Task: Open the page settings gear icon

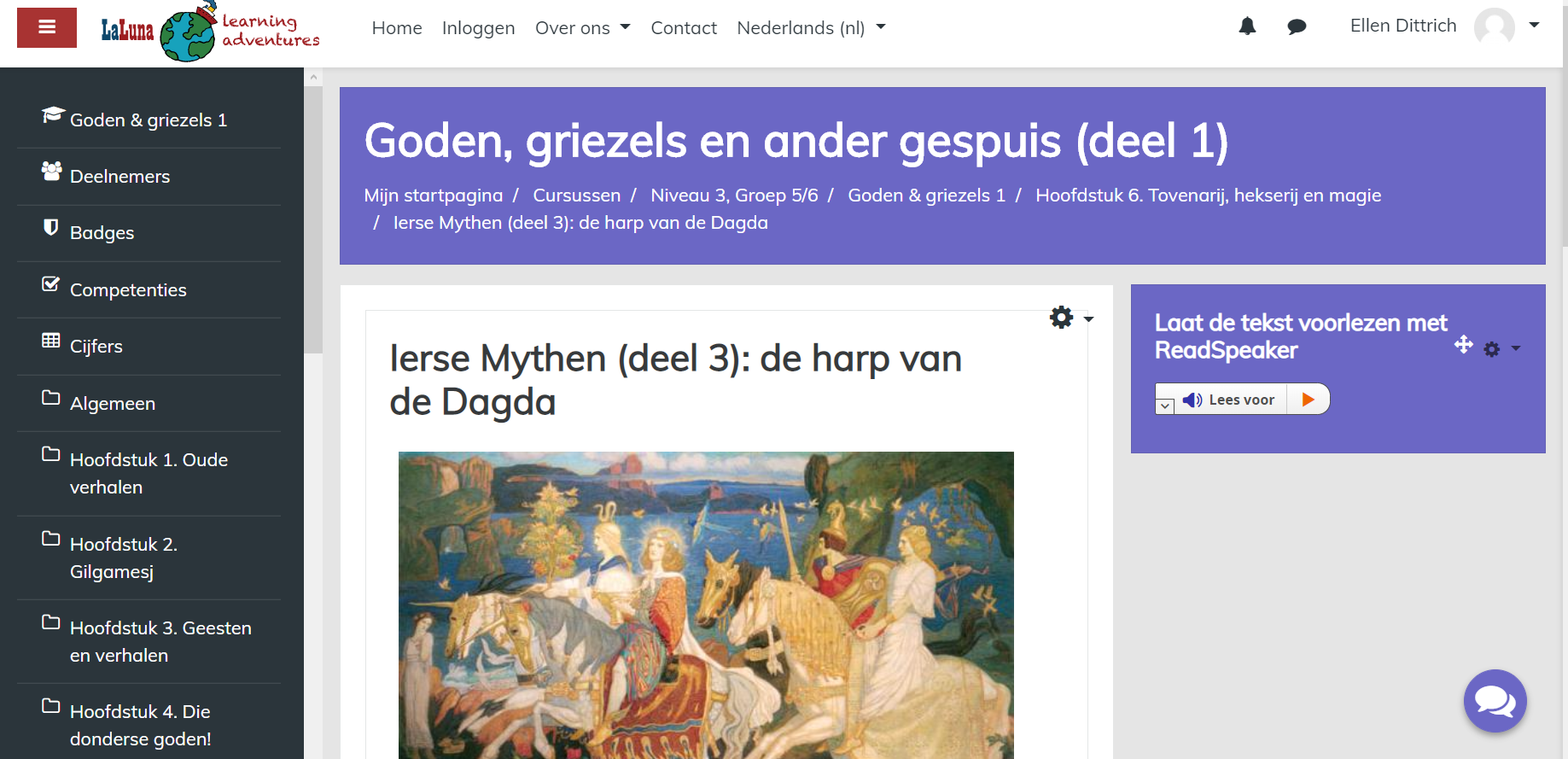Action: click(x=1061, y=318)
